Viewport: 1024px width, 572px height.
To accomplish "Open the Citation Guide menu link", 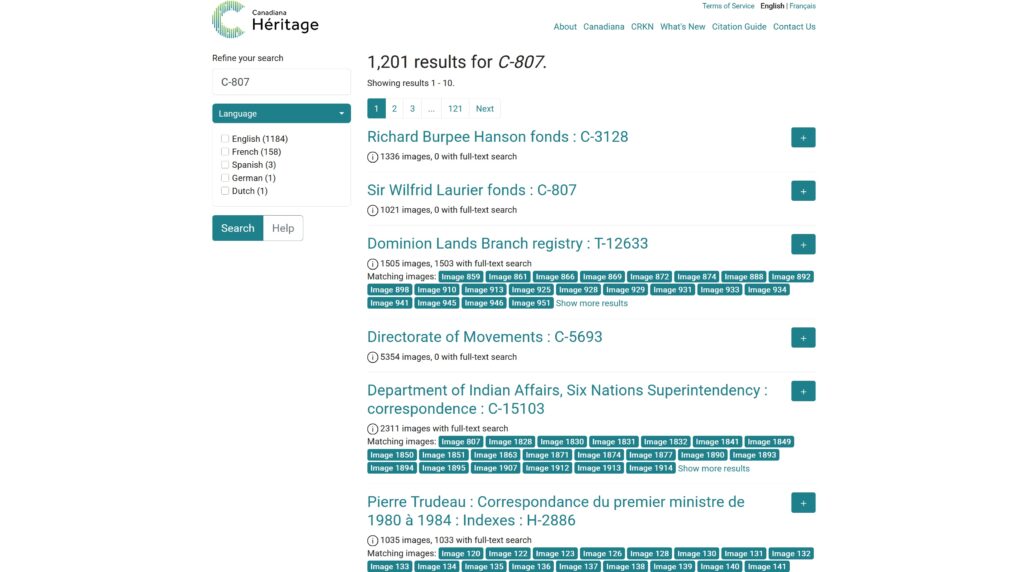I will click(739, 27).
